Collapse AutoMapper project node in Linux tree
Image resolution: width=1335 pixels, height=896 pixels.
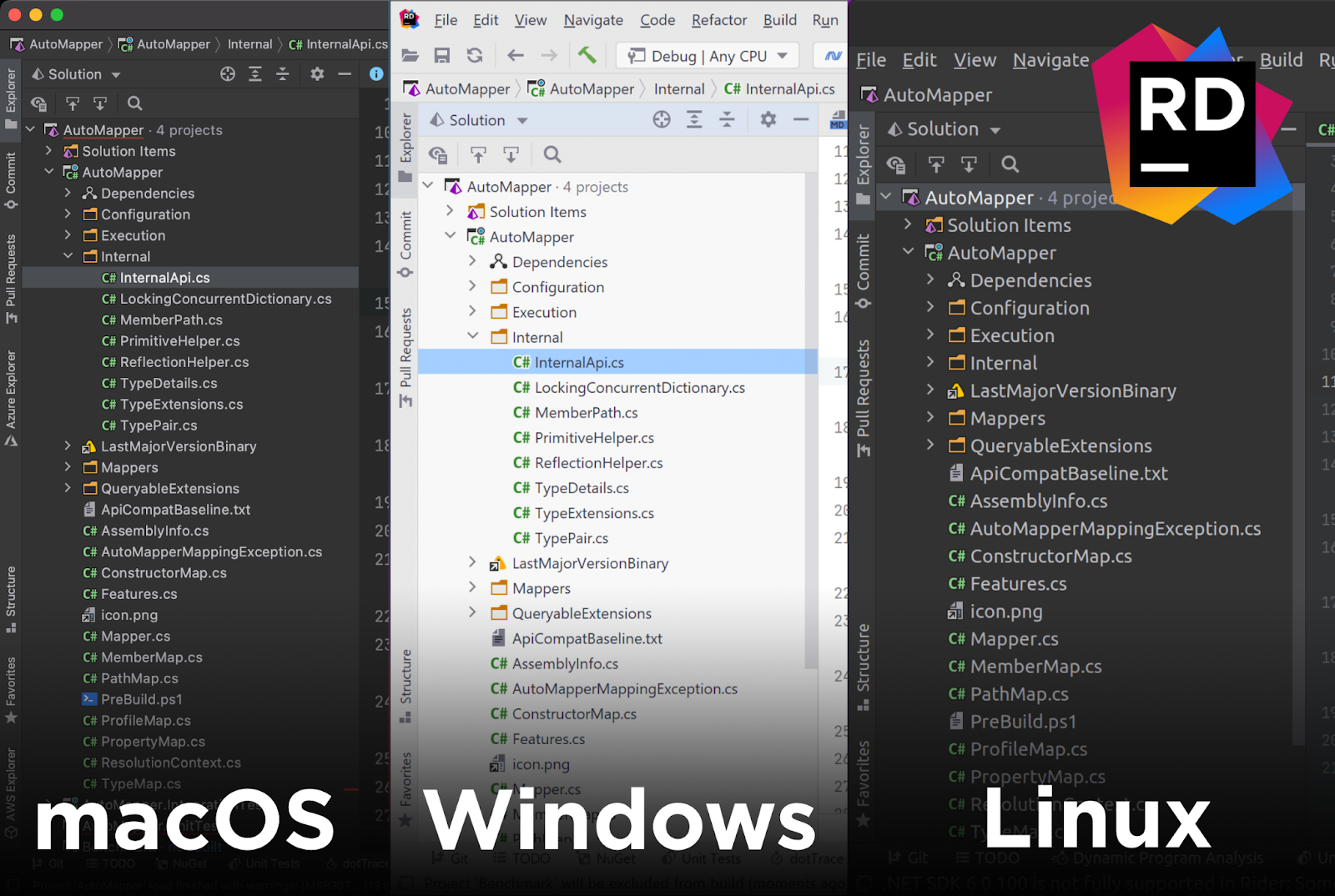tap(908, 252)
